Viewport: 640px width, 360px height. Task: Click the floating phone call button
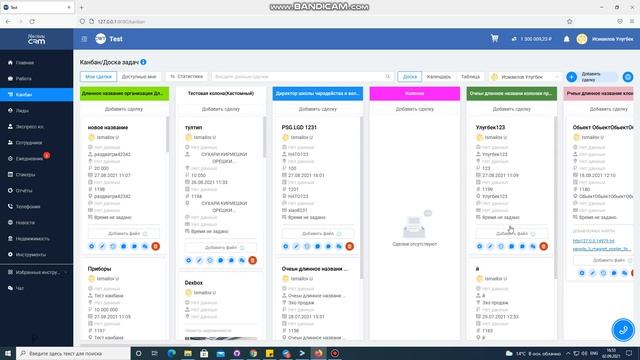[623, 330]
